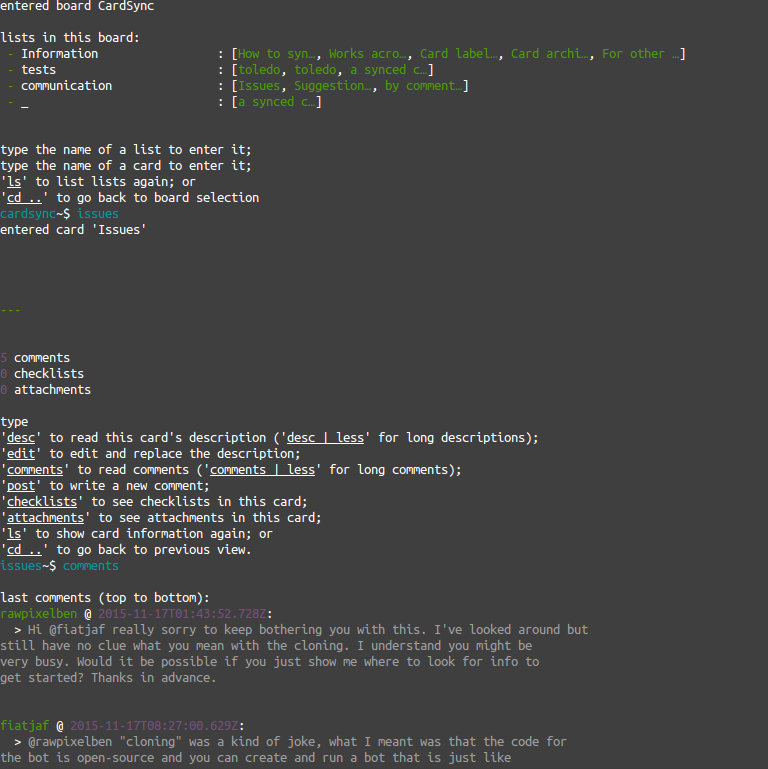This screenshot has width=768, height=769.
Task: Click 'cd ..' for previous view
Action: [24, 550]
